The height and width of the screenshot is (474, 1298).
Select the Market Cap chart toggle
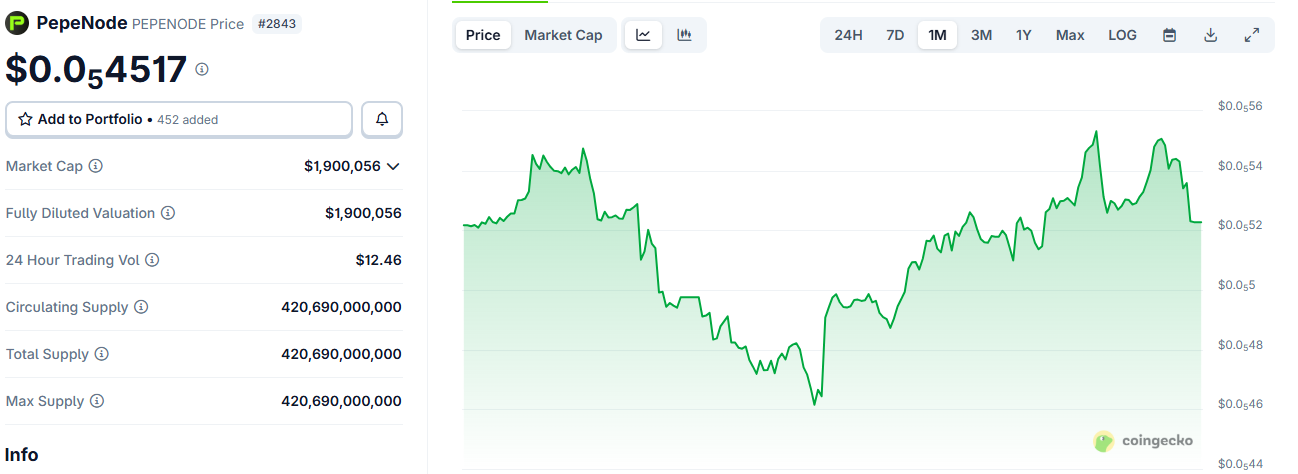563,35
